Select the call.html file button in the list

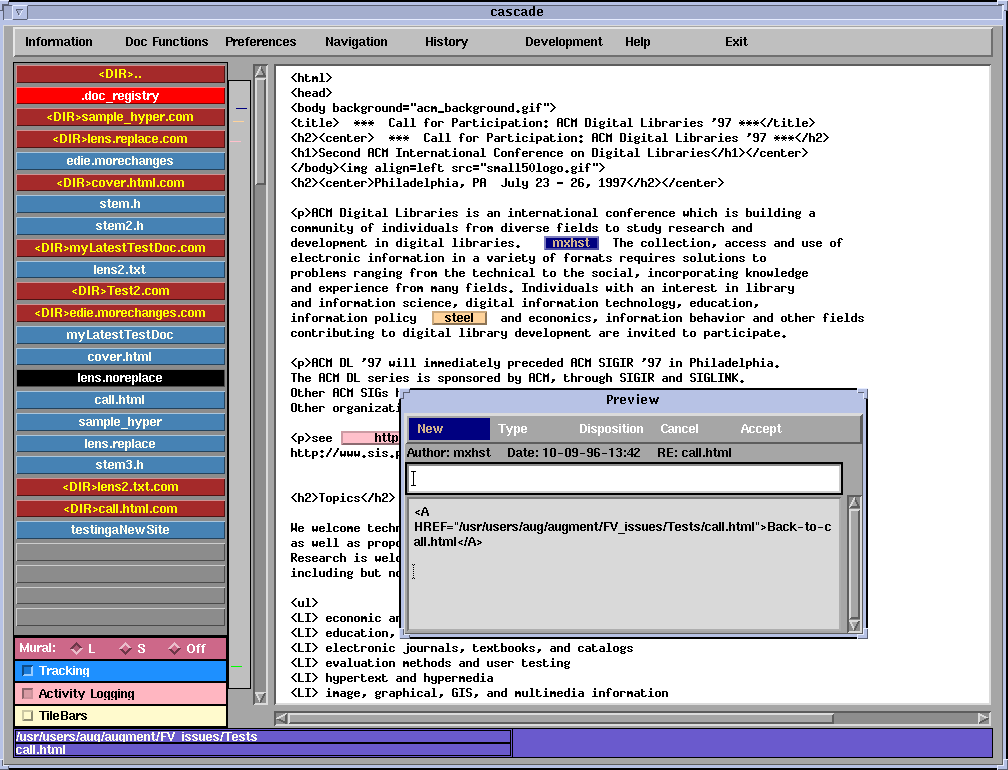[x=120, y=400]
